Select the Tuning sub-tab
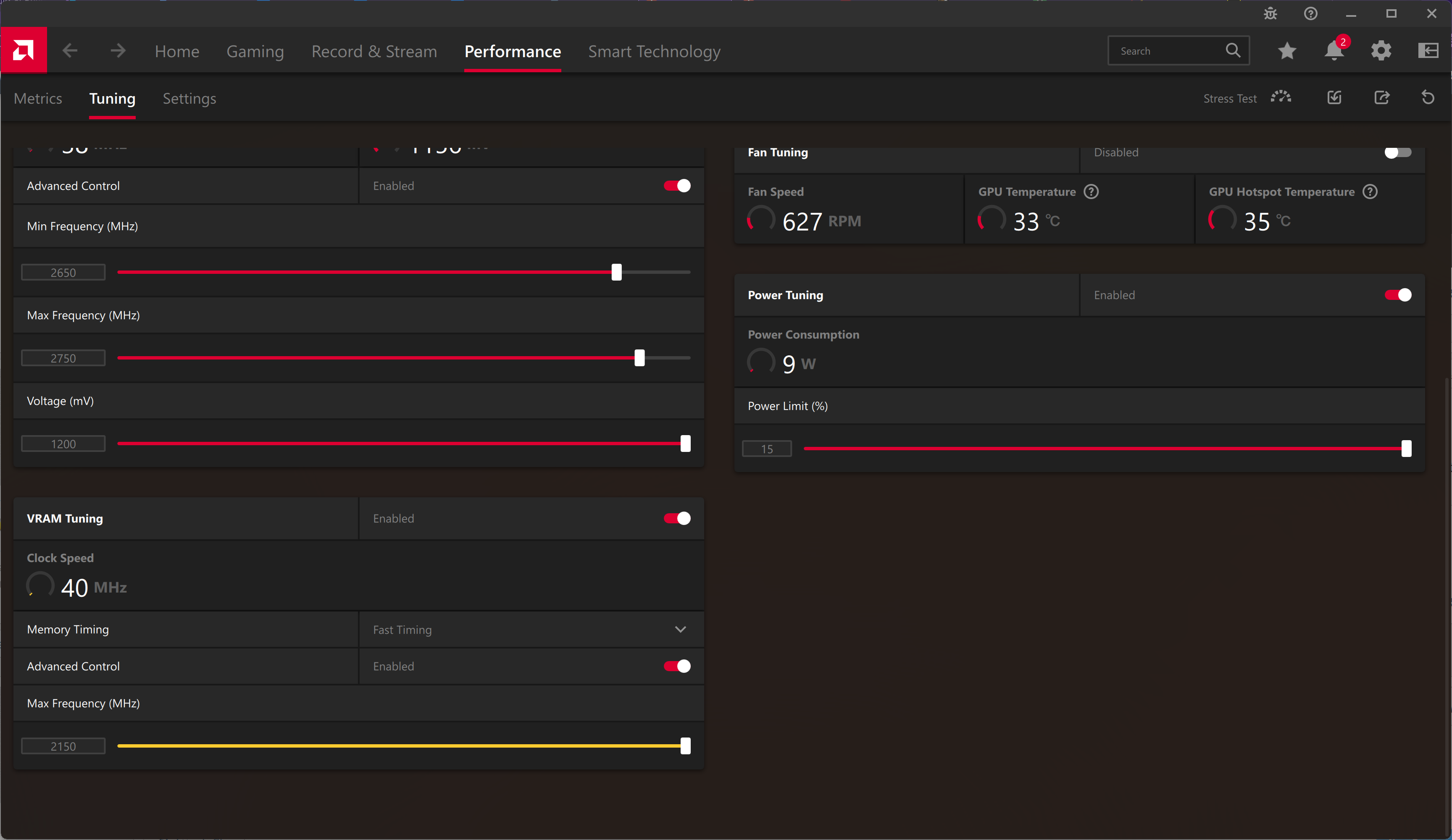 coord(112,99)
